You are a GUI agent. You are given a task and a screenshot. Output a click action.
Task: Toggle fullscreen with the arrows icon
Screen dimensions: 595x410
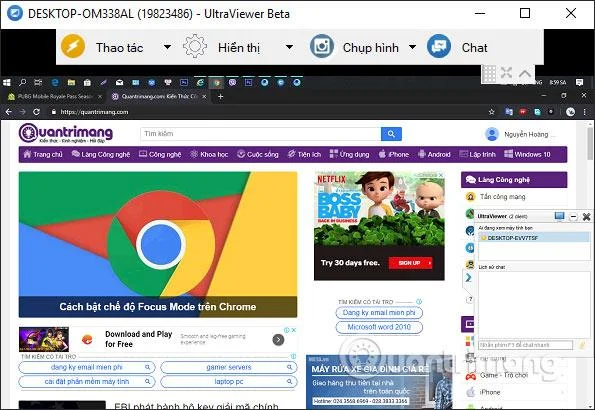click(x=506, y=73)
